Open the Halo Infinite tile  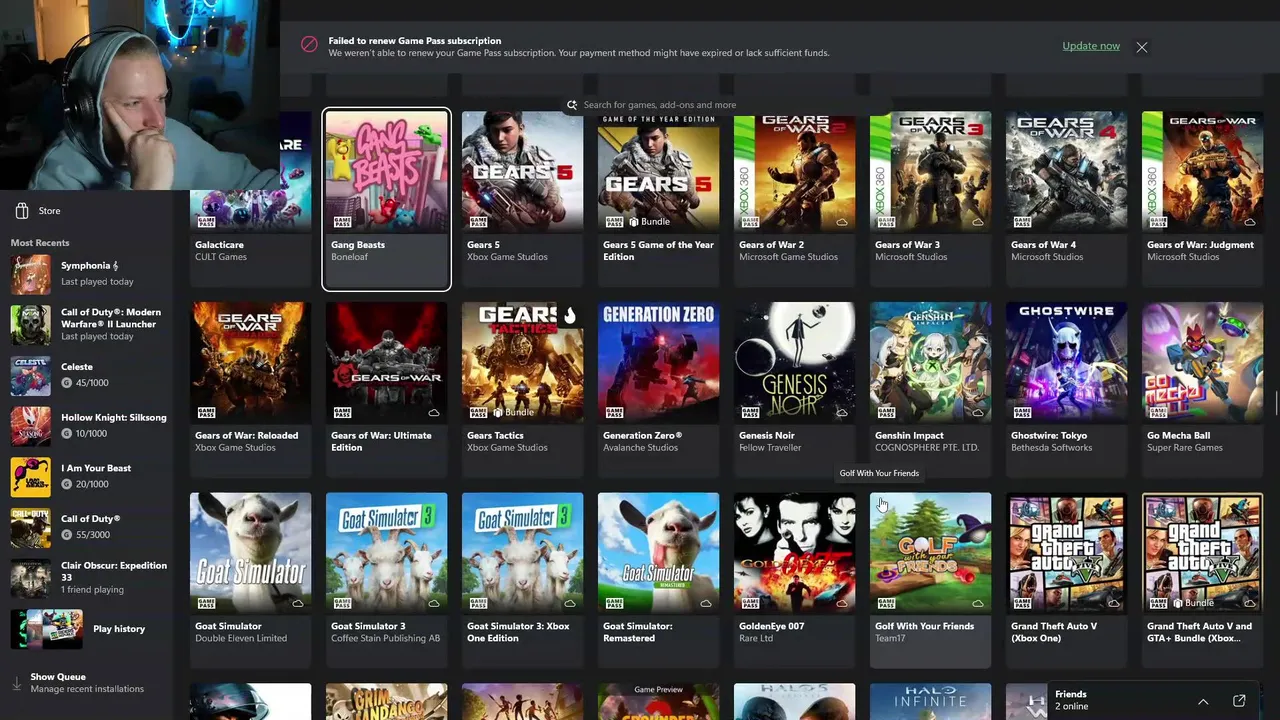point(930,701)
